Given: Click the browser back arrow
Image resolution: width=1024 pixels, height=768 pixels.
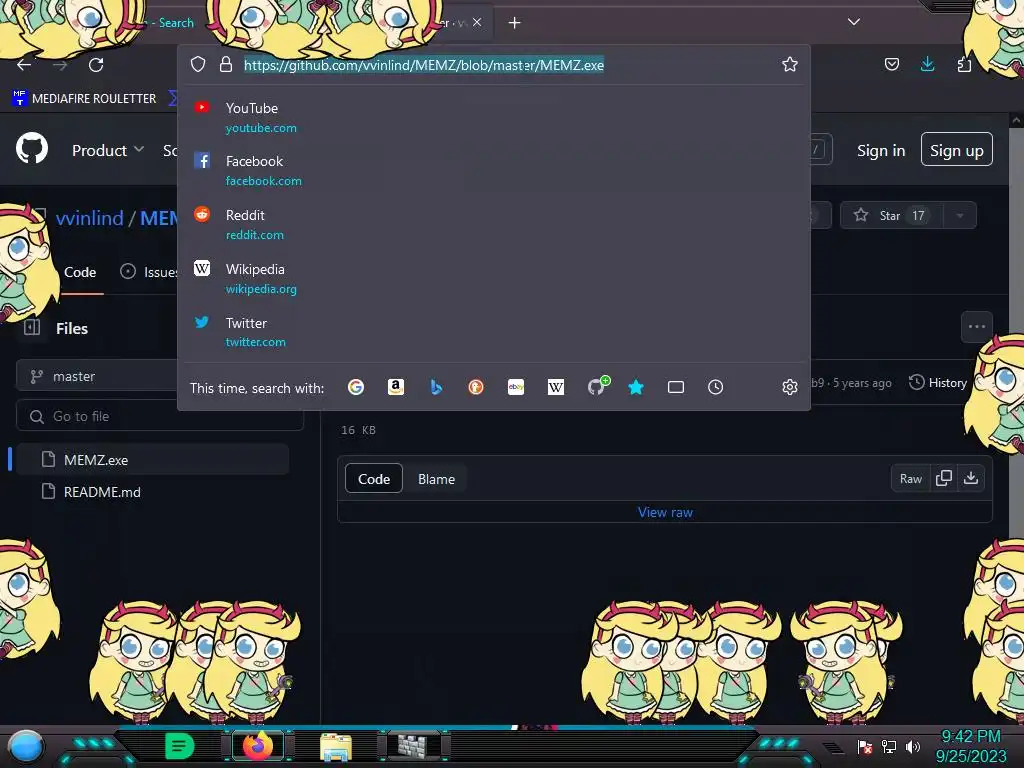Looking at the screenshot, I should pyautogui.click(x=24, y=65).
